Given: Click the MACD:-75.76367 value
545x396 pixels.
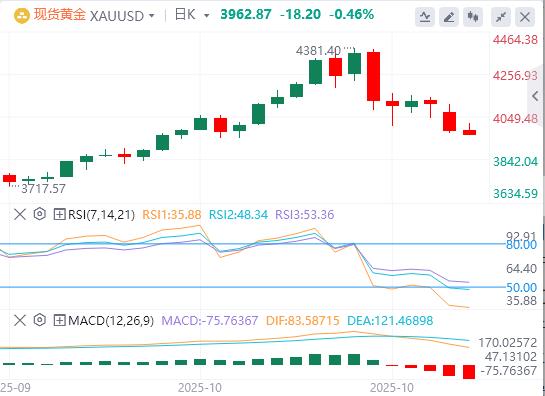Looking at the screenshot, I should [210, 321].
